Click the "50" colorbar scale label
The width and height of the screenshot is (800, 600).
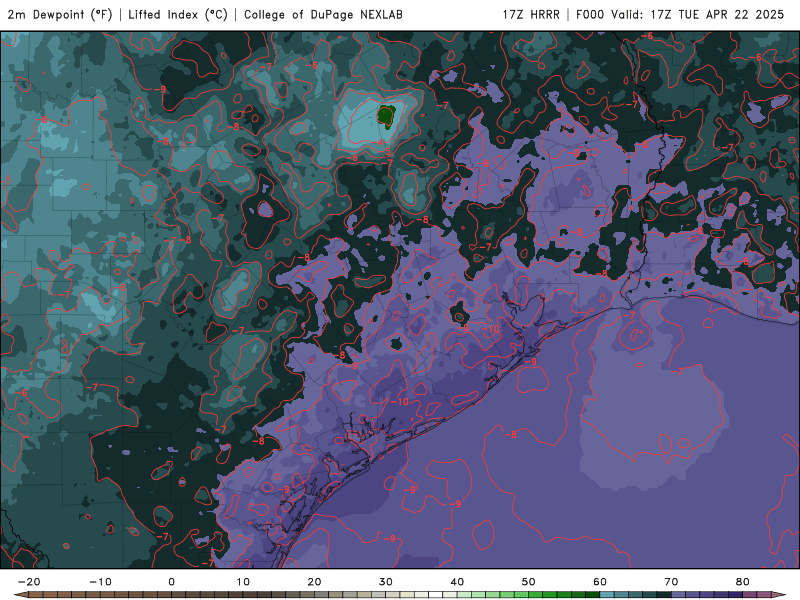click(529, 582)
